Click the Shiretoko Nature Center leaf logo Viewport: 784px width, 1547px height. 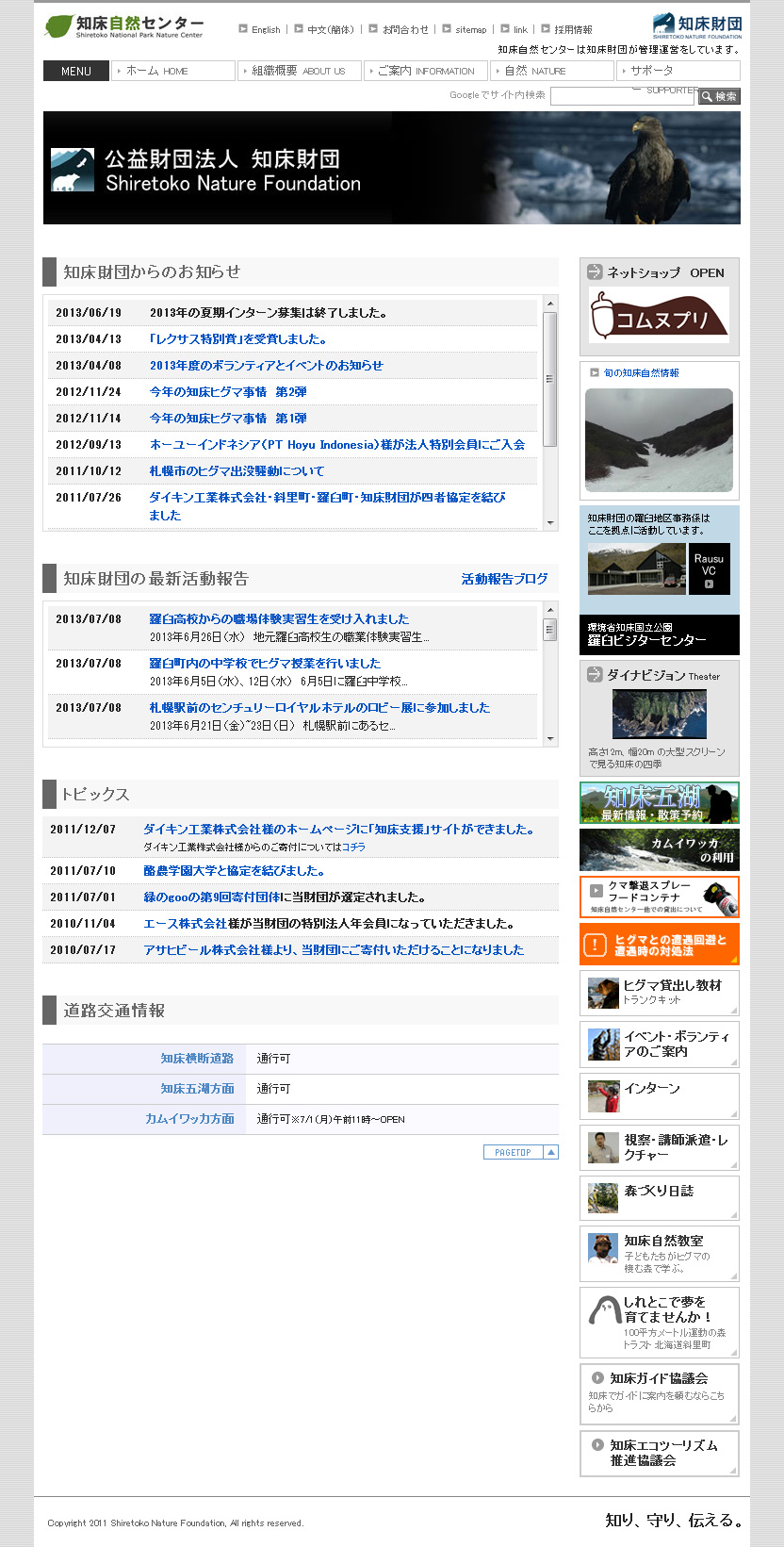(123, 26)
